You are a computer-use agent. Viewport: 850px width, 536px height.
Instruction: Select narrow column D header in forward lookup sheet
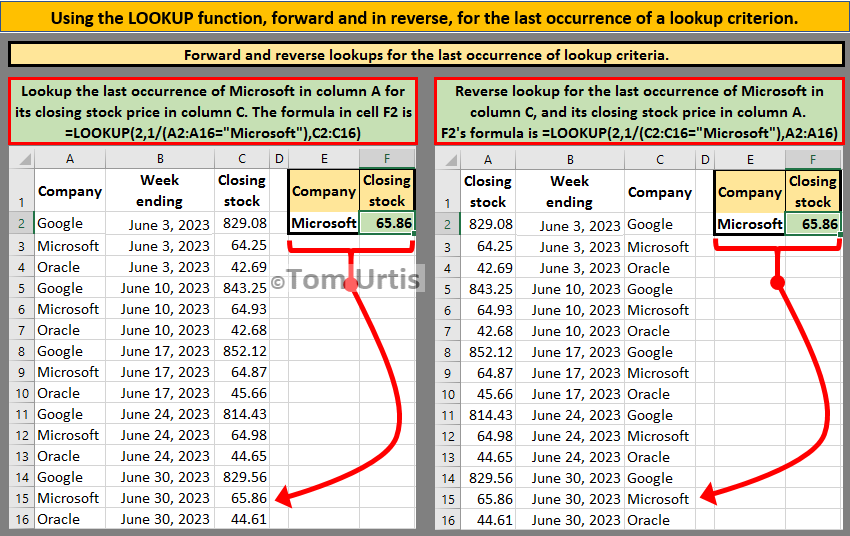(x=279, y=159)
